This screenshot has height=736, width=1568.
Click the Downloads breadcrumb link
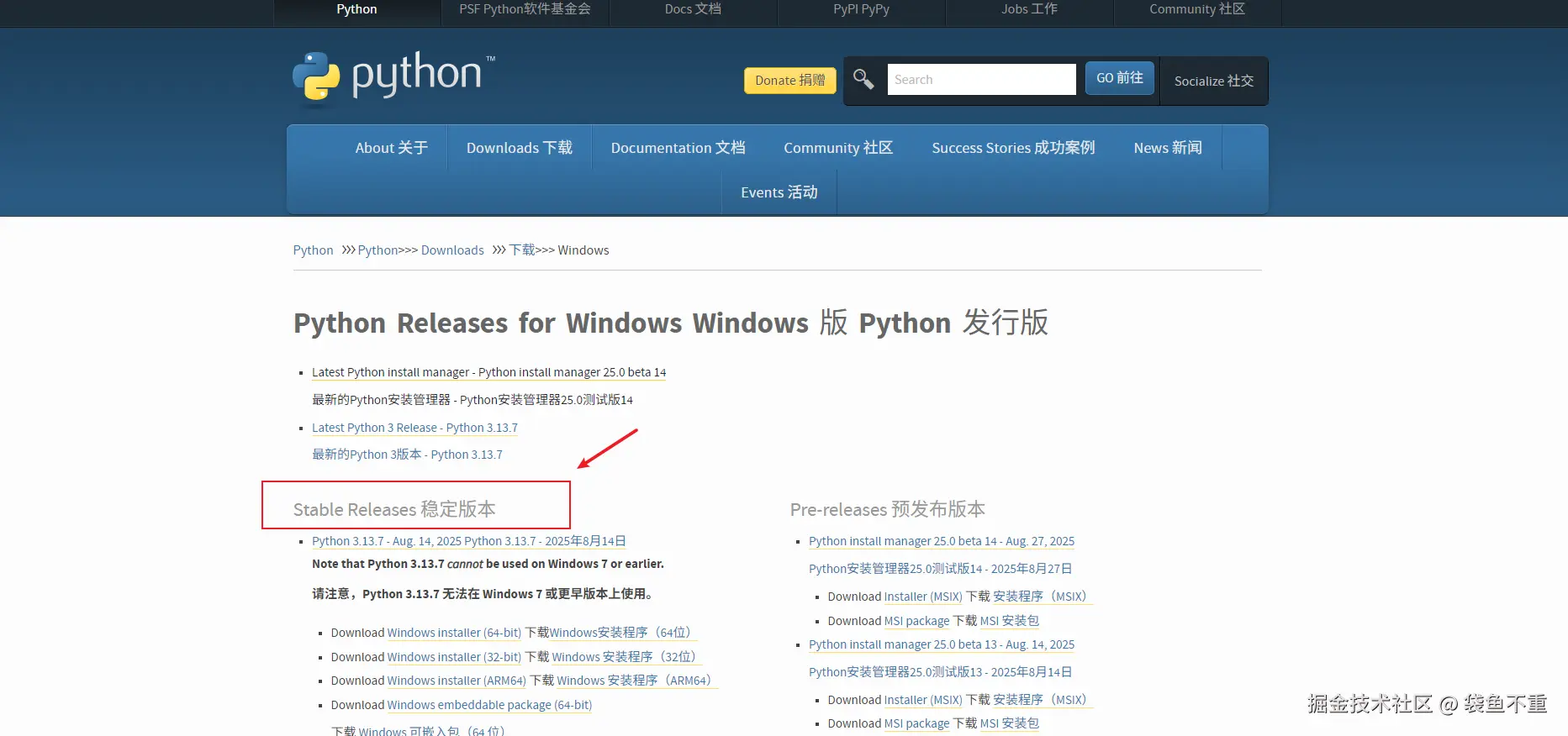[452, 250]
